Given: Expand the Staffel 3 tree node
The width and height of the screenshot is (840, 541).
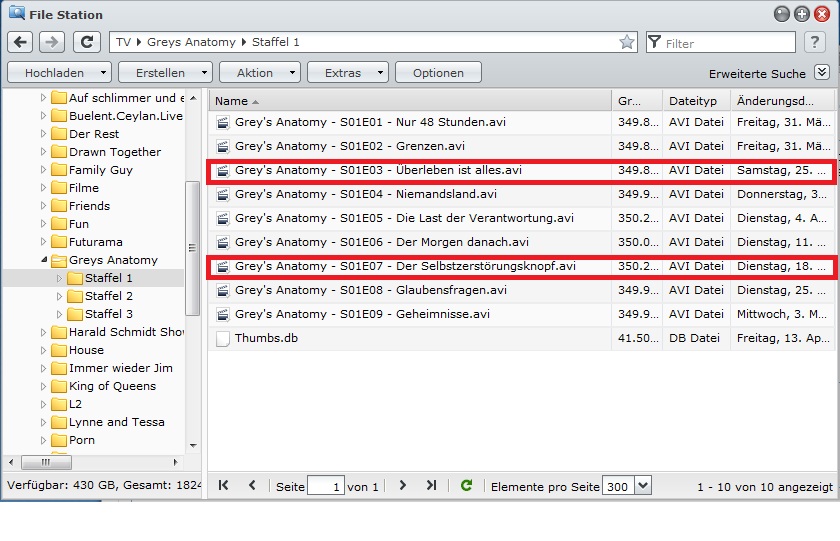Looking at the screenshot, I should pyautogui.click(x=59, y=314).
